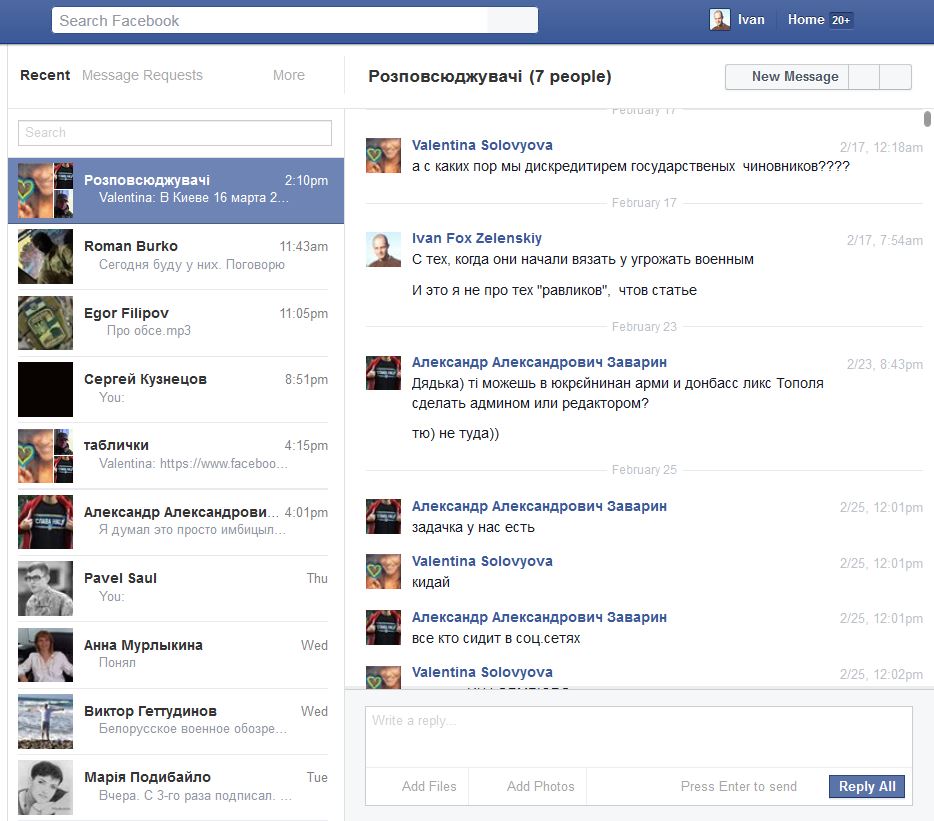Image resolution: width=934 pixels, height=821 pixels.
Task: Open the 20+ notifications badge next to Home
Action: point(841,20)
